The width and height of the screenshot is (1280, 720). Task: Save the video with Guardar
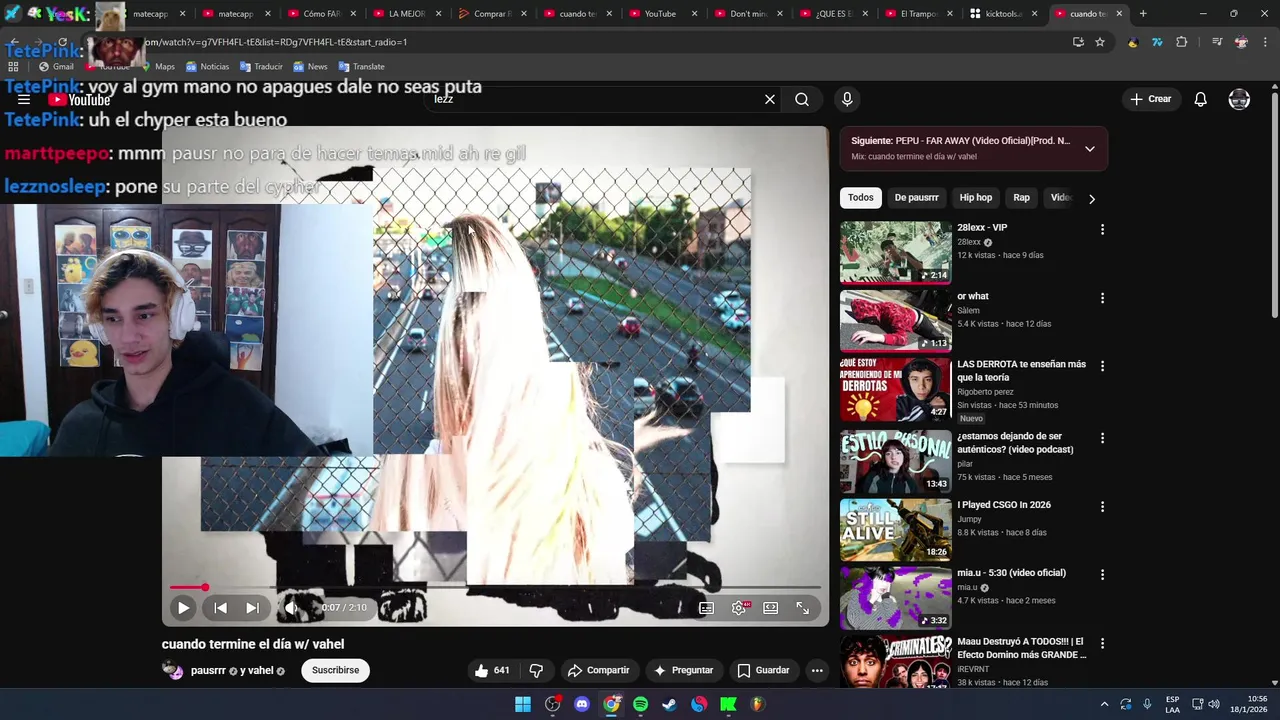coord(764,670)
